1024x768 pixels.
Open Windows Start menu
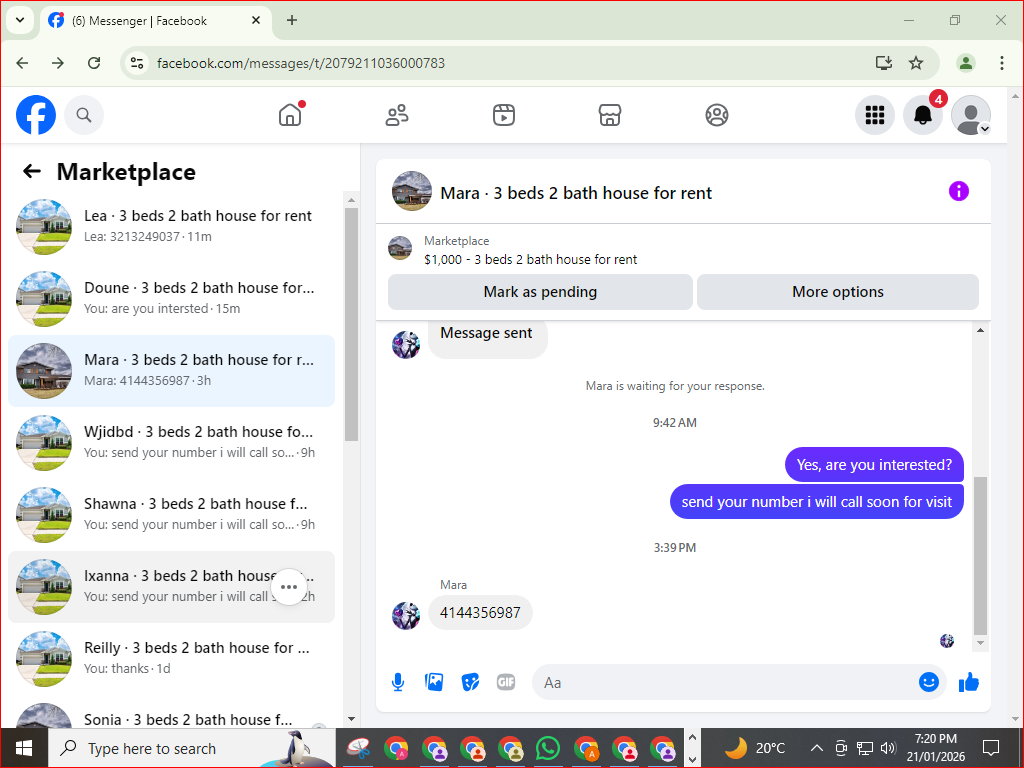(24, 748)
